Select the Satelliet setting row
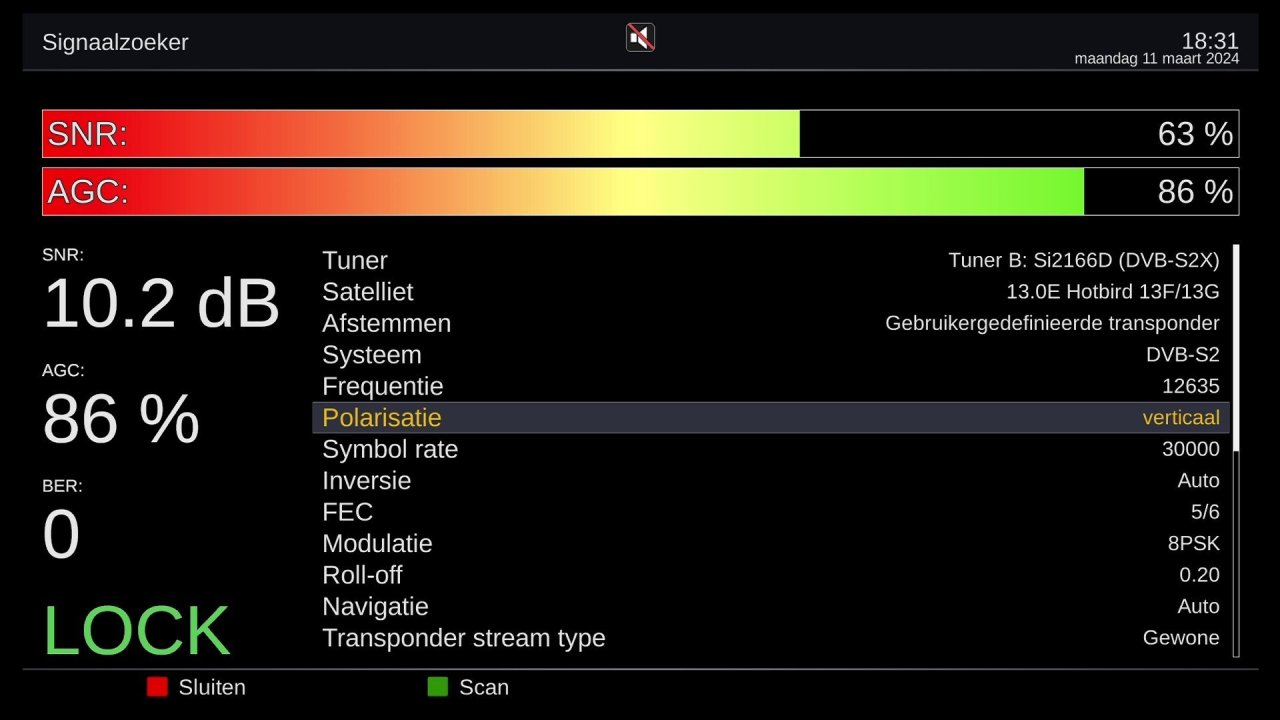This screenshot has height=720, width=1280. (770, 292)
